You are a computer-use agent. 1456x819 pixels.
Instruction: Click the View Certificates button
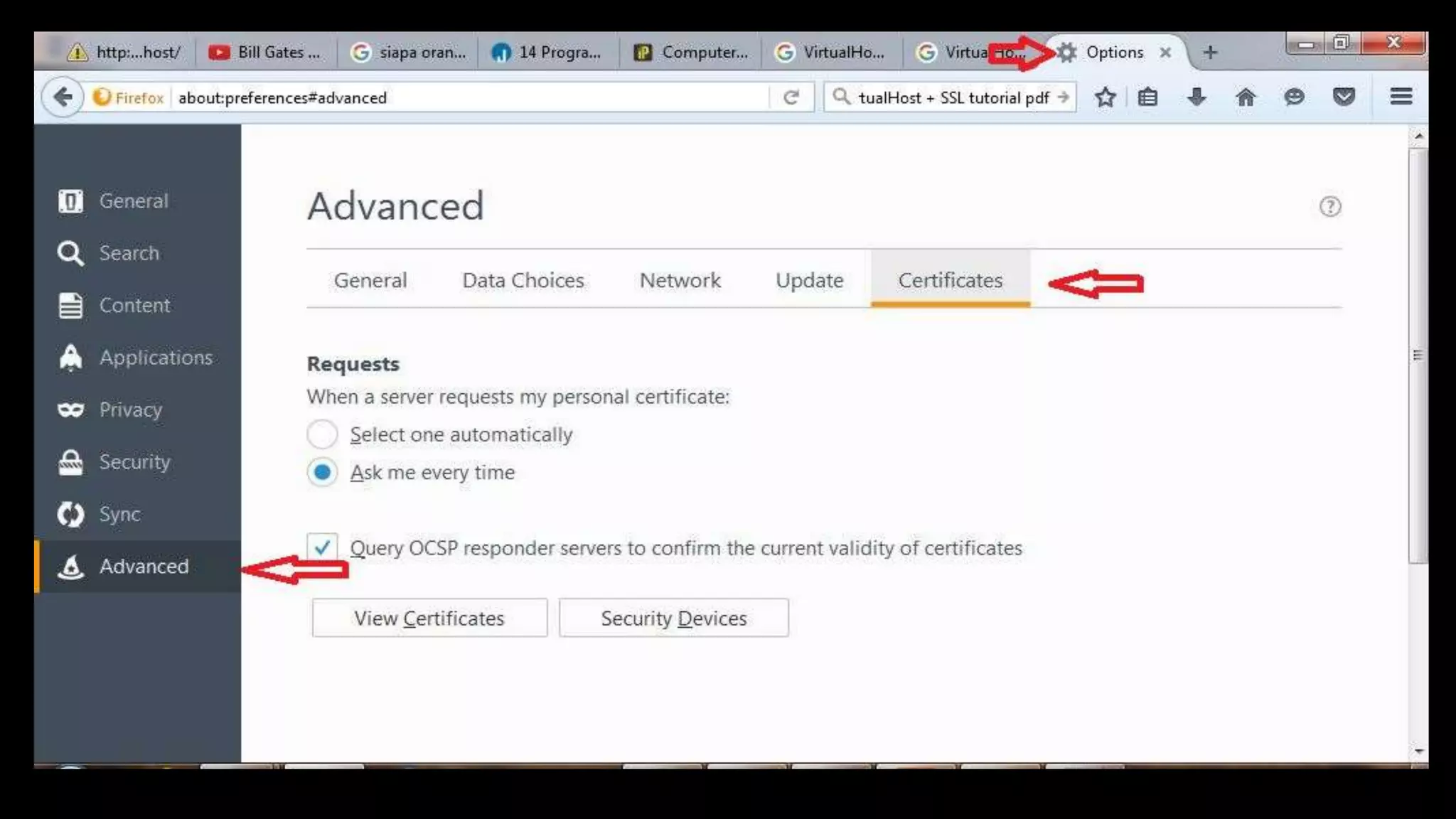tap(429, 618)
